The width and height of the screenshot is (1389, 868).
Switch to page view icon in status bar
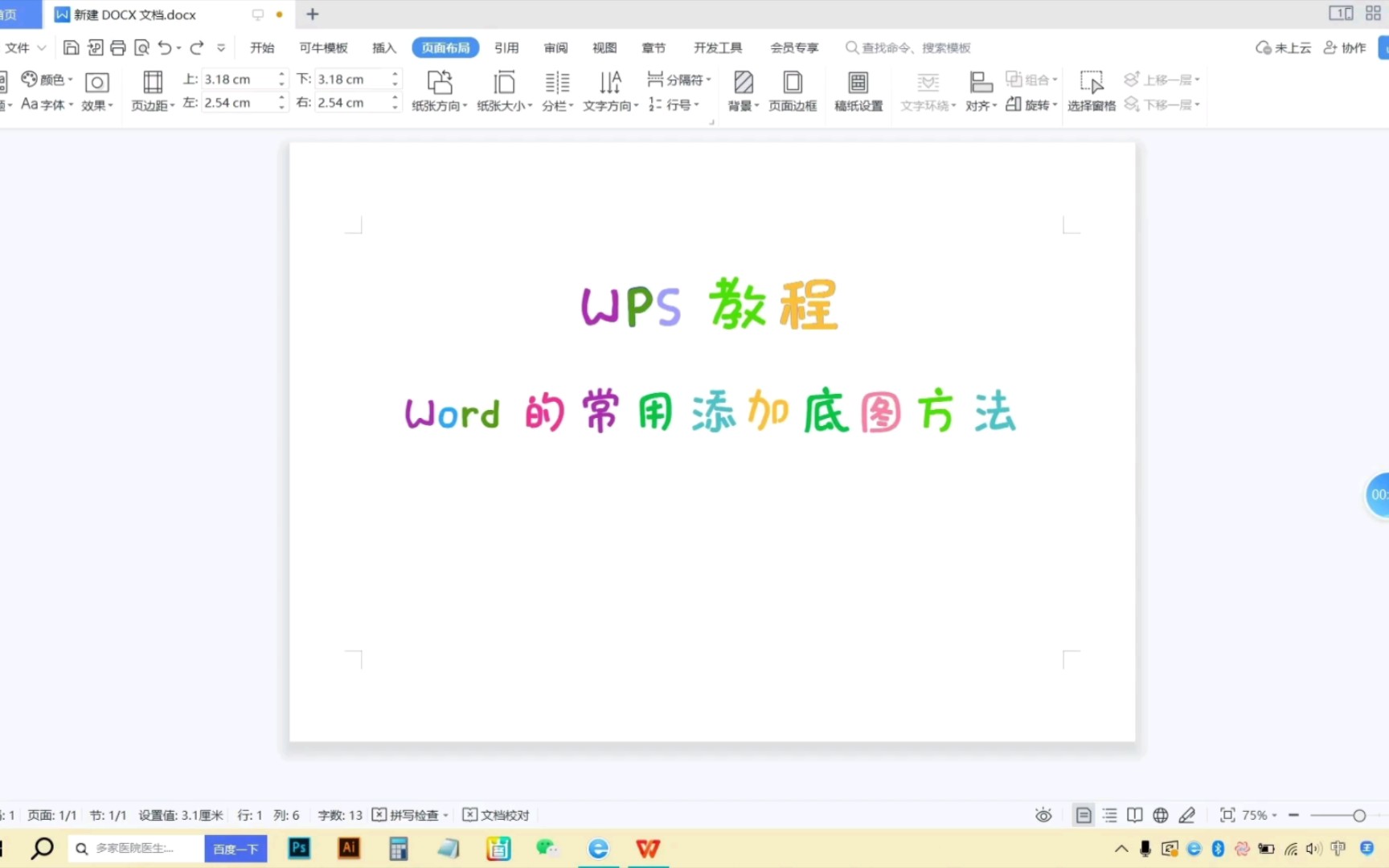(x=1084, y=815)
